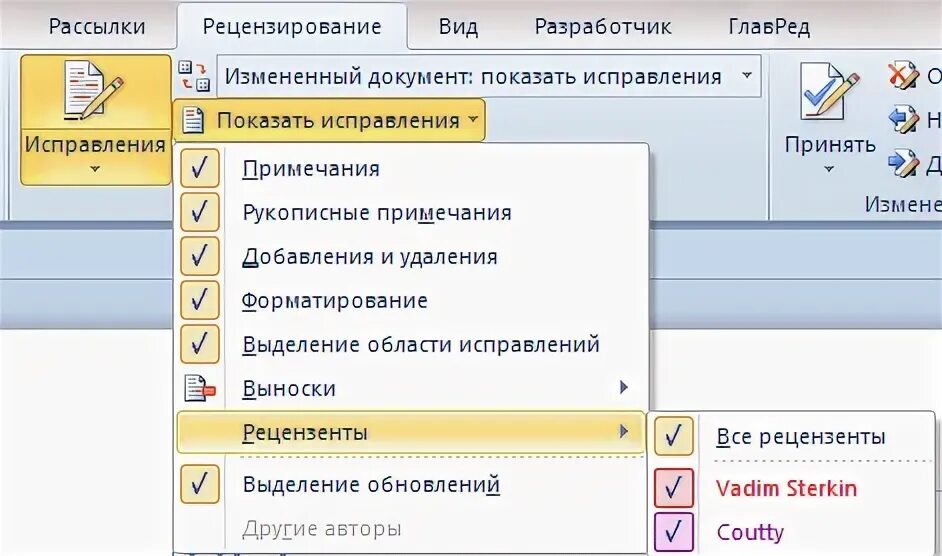Image resolution: width=942 pixels, height=556 pixels.
Task: Click the next change arrow icon
Action: (903, 163)
